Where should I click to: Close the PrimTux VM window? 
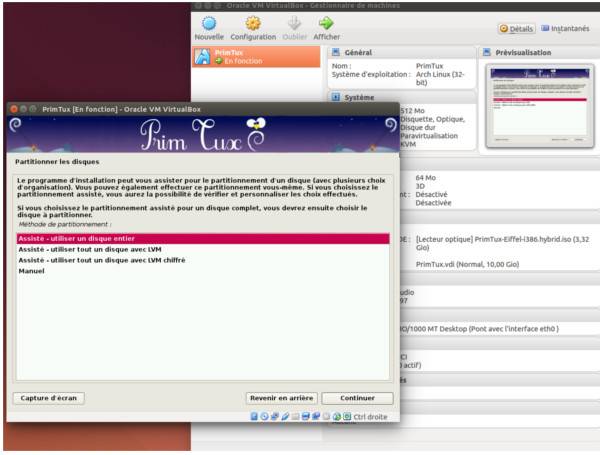(14, 109)
